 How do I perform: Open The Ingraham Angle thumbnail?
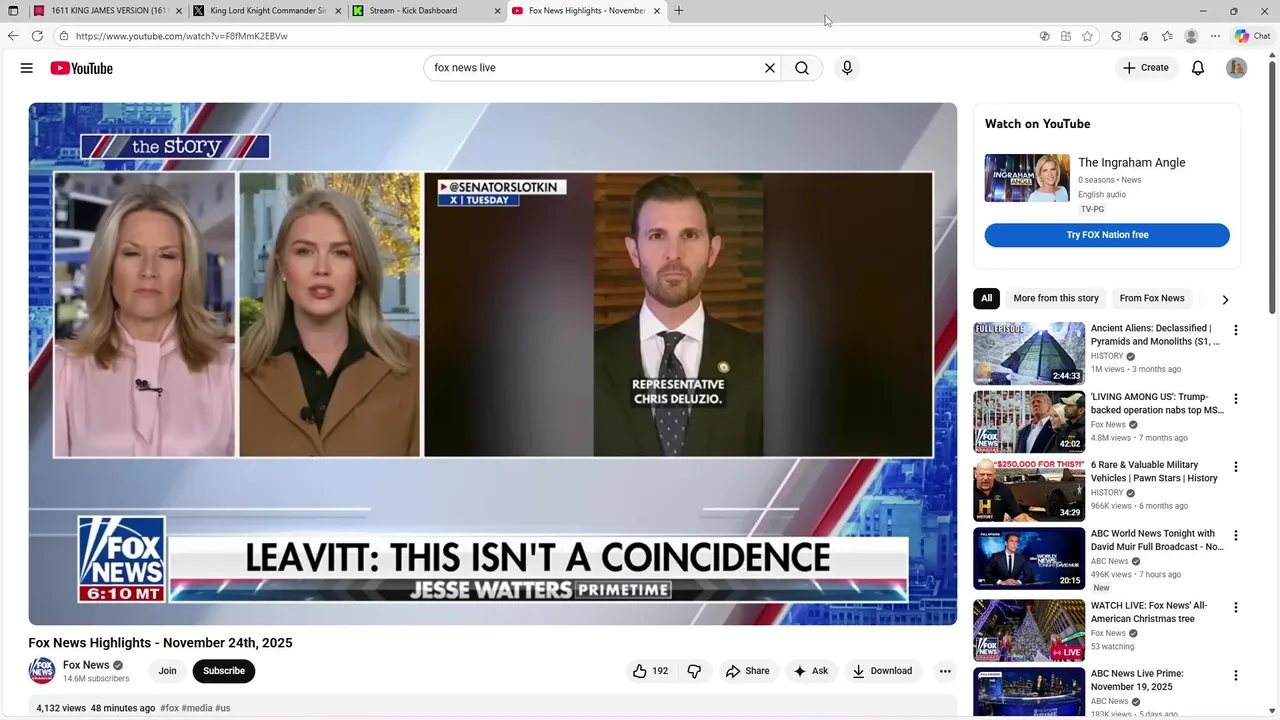point(1027,178)
